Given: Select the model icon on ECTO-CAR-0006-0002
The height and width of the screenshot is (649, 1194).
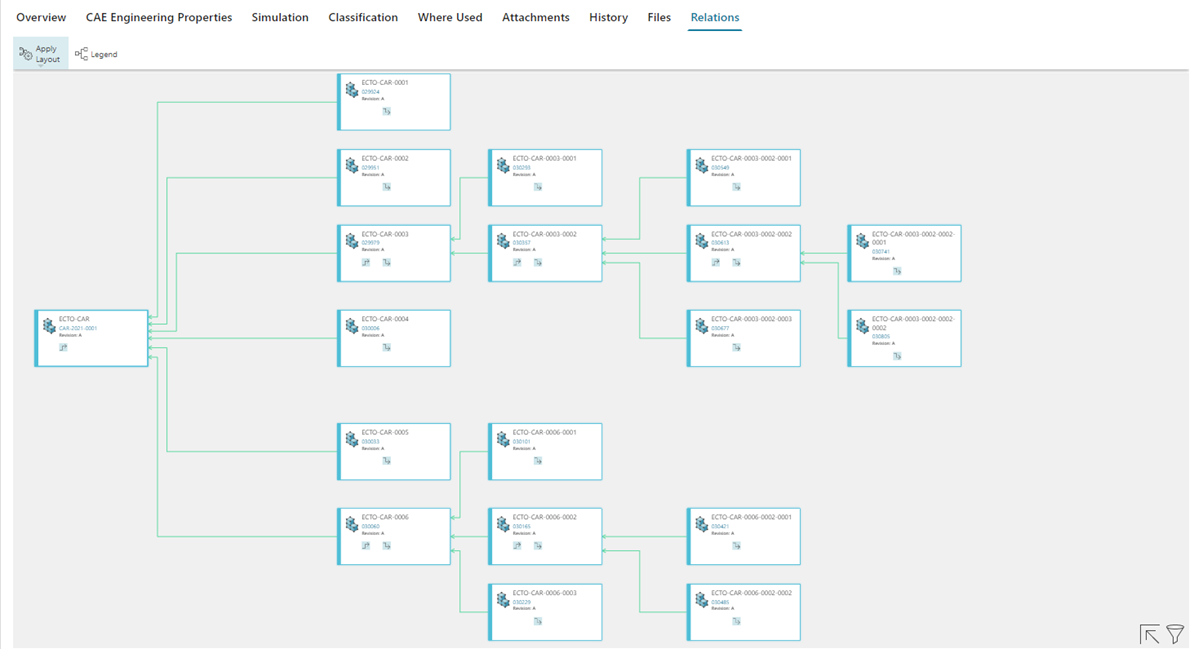Looking at the screenshot, I should click(x=503, y=524).
